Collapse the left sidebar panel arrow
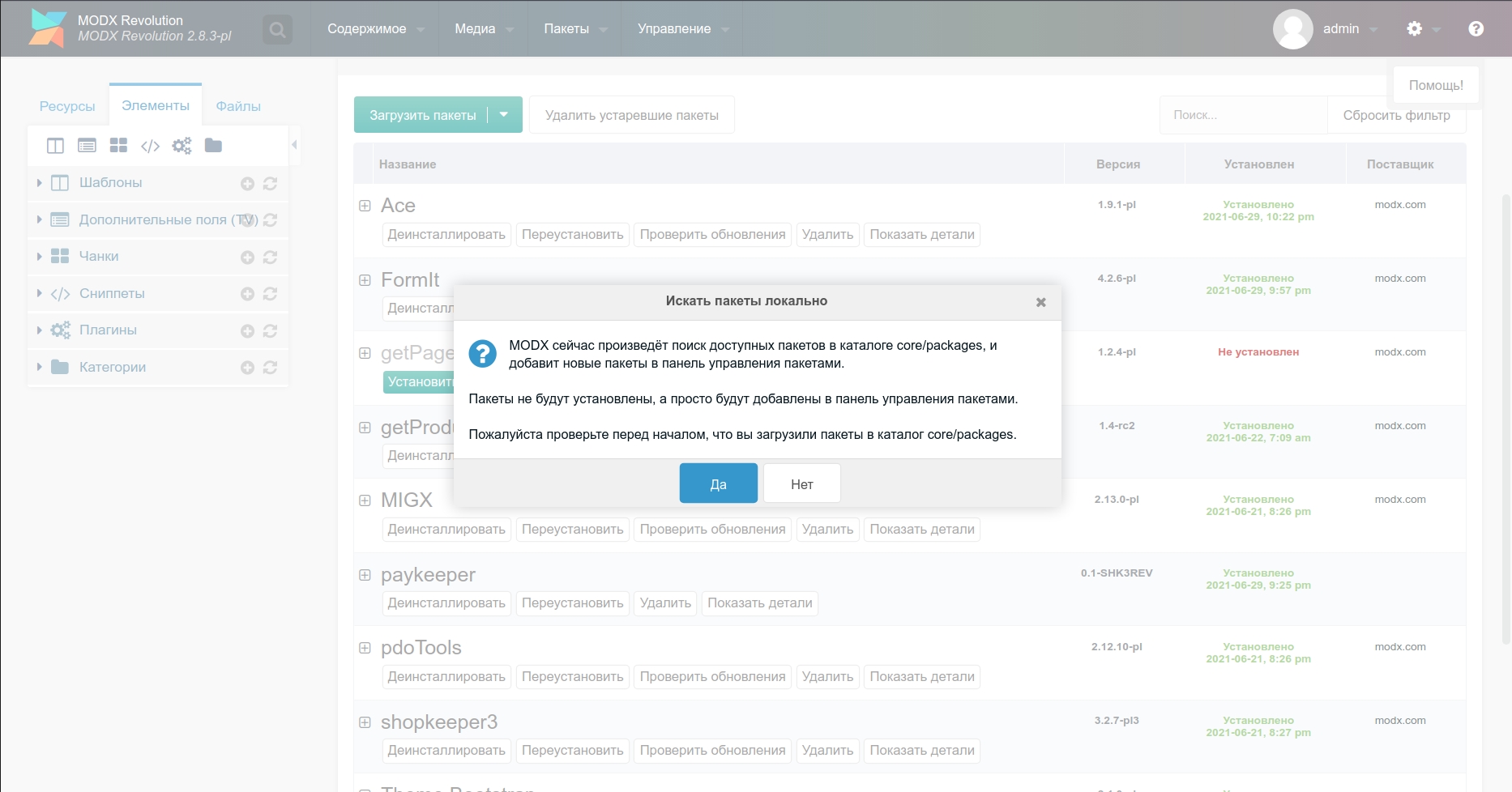 [x=294, y=144]
